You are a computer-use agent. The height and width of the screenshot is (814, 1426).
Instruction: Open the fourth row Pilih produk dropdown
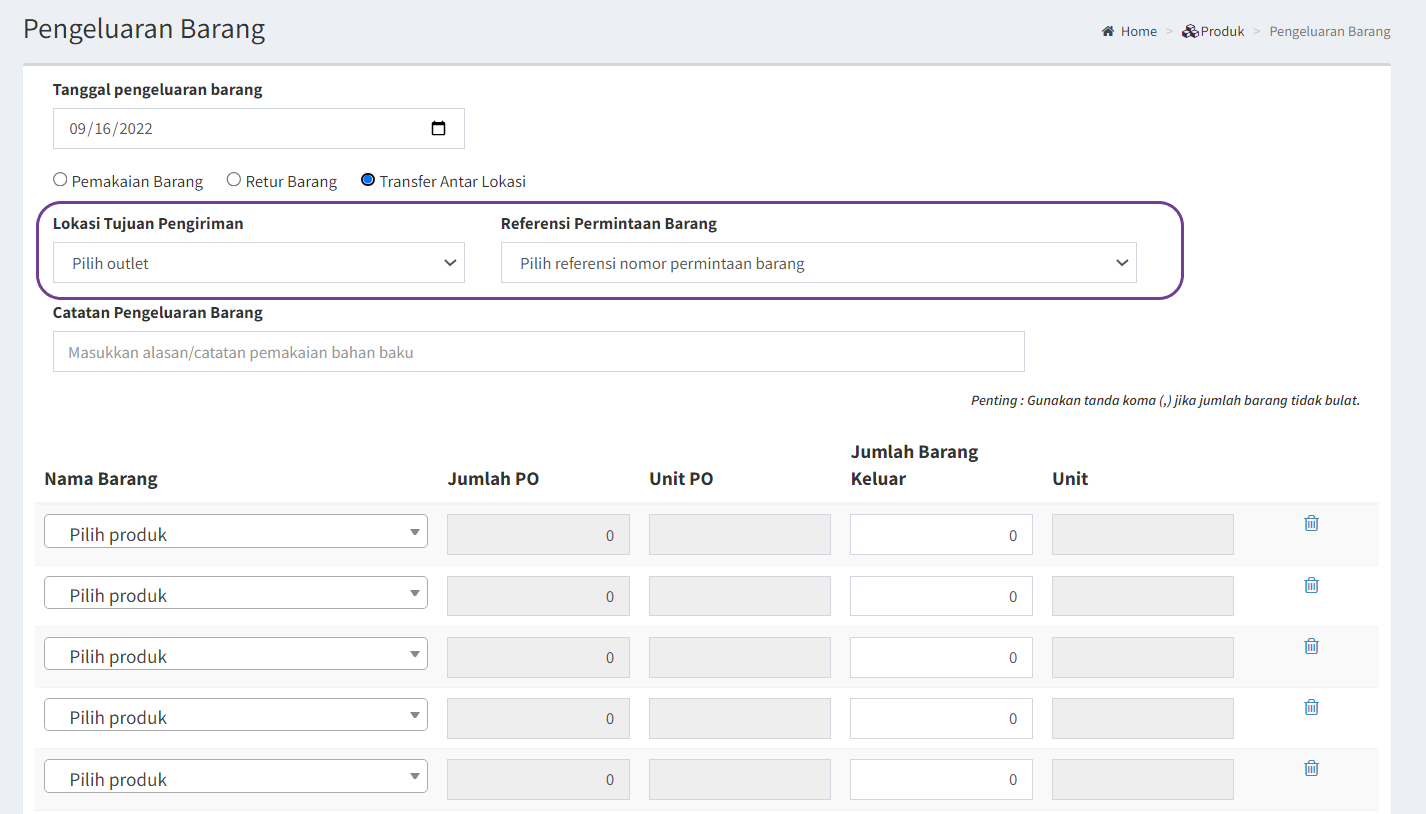pos(236,714)
